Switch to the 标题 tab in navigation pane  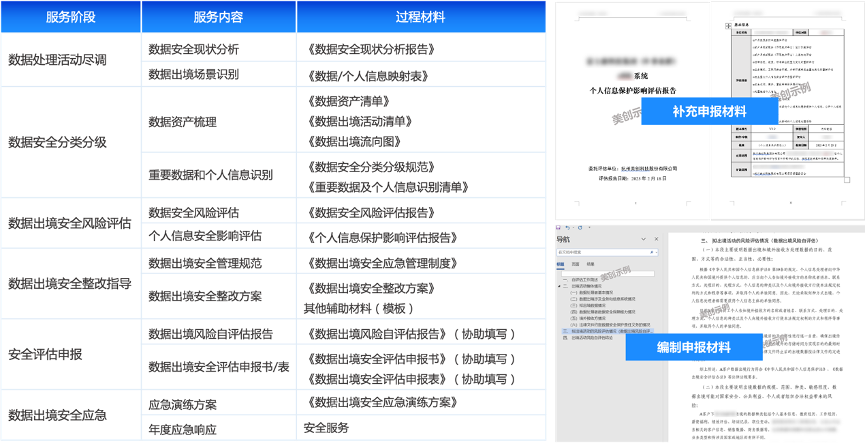(x=561, y=266)
